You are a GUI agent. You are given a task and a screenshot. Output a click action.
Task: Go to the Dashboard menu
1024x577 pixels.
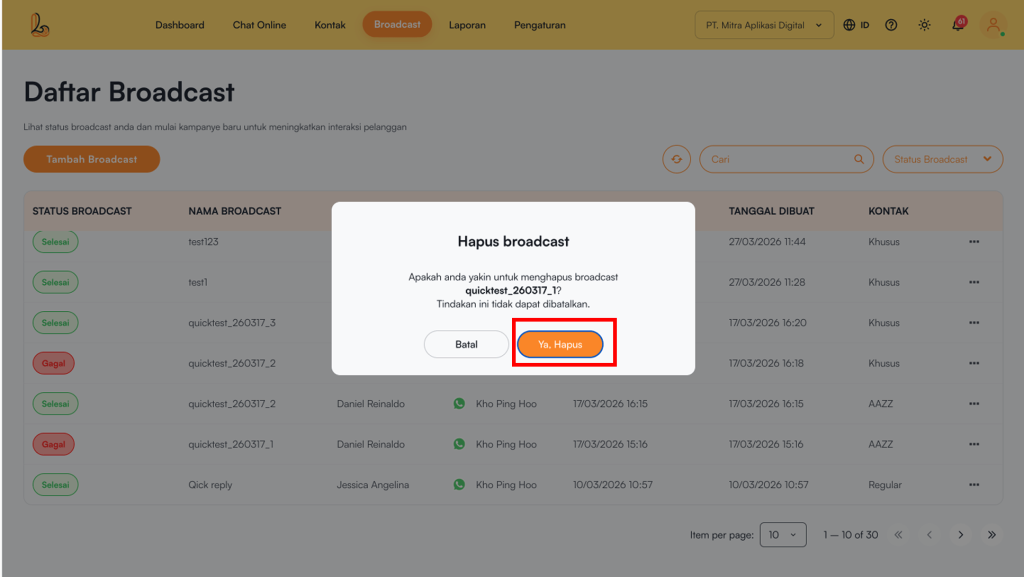pos(180,25)
